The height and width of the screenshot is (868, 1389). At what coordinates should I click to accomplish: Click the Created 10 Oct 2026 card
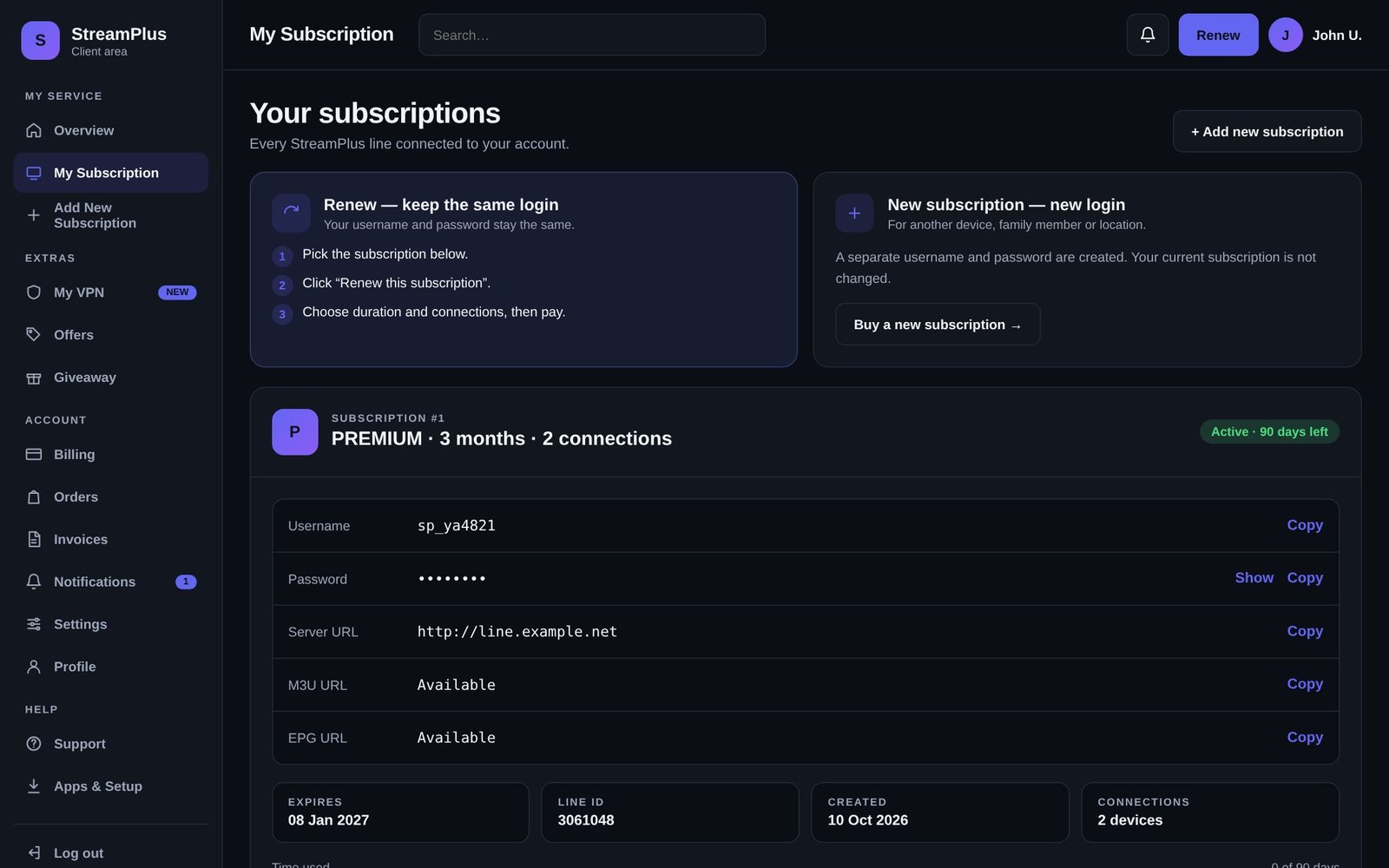939,812
